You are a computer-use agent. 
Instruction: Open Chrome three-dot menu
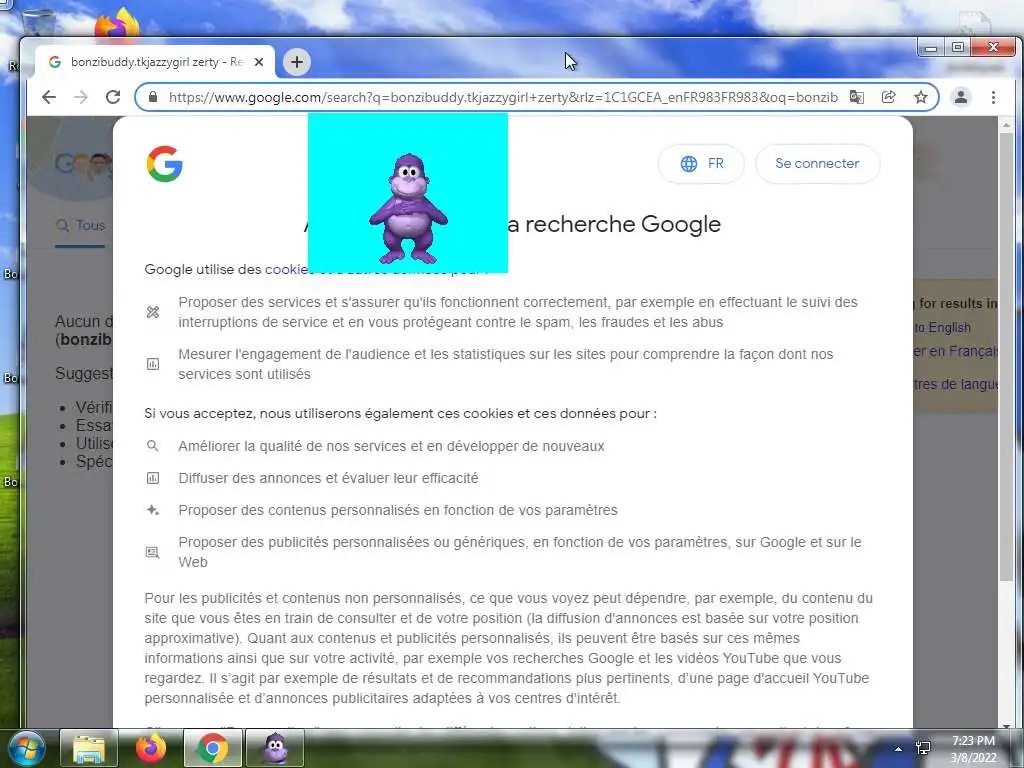[x=993, y=97]
